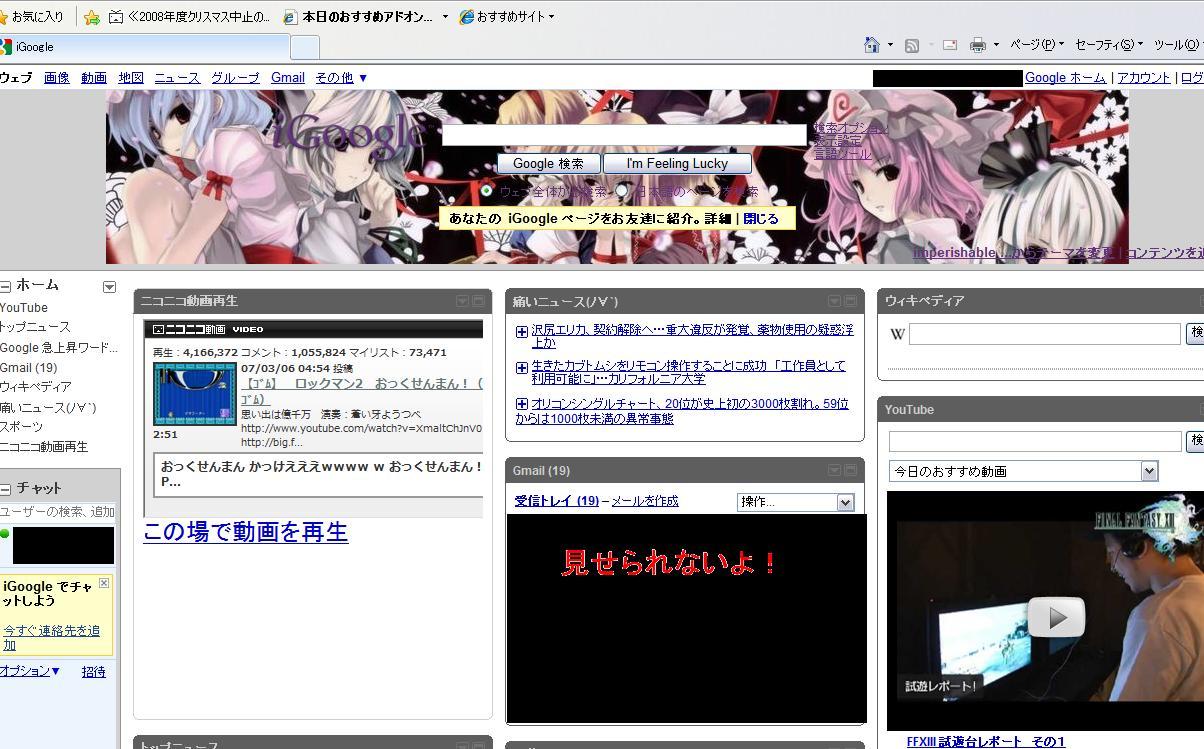Open the browser Home icon

[871, 45]
